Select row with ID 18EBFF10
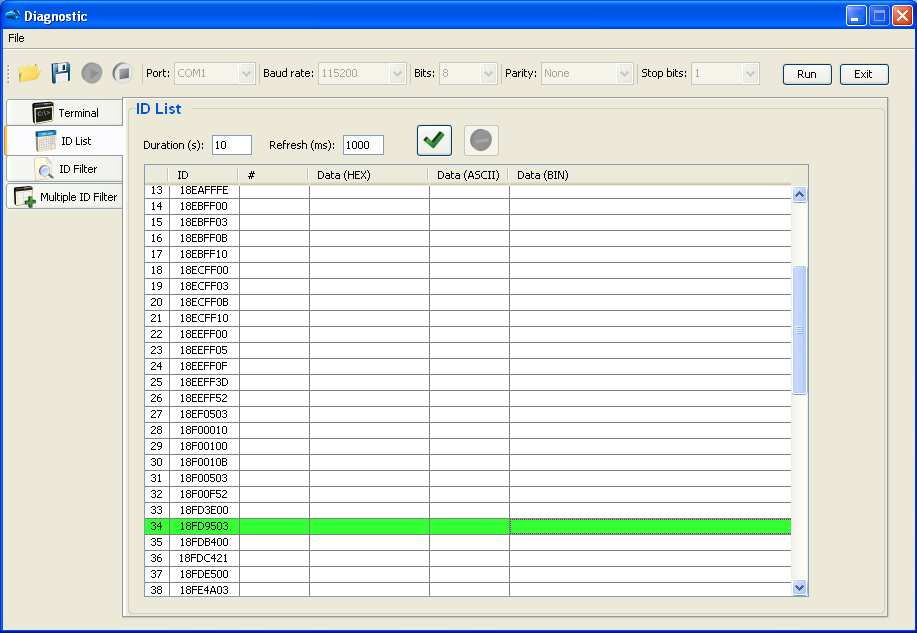Image resolution: width=917 pixels, height=633 pixels. 468,254
